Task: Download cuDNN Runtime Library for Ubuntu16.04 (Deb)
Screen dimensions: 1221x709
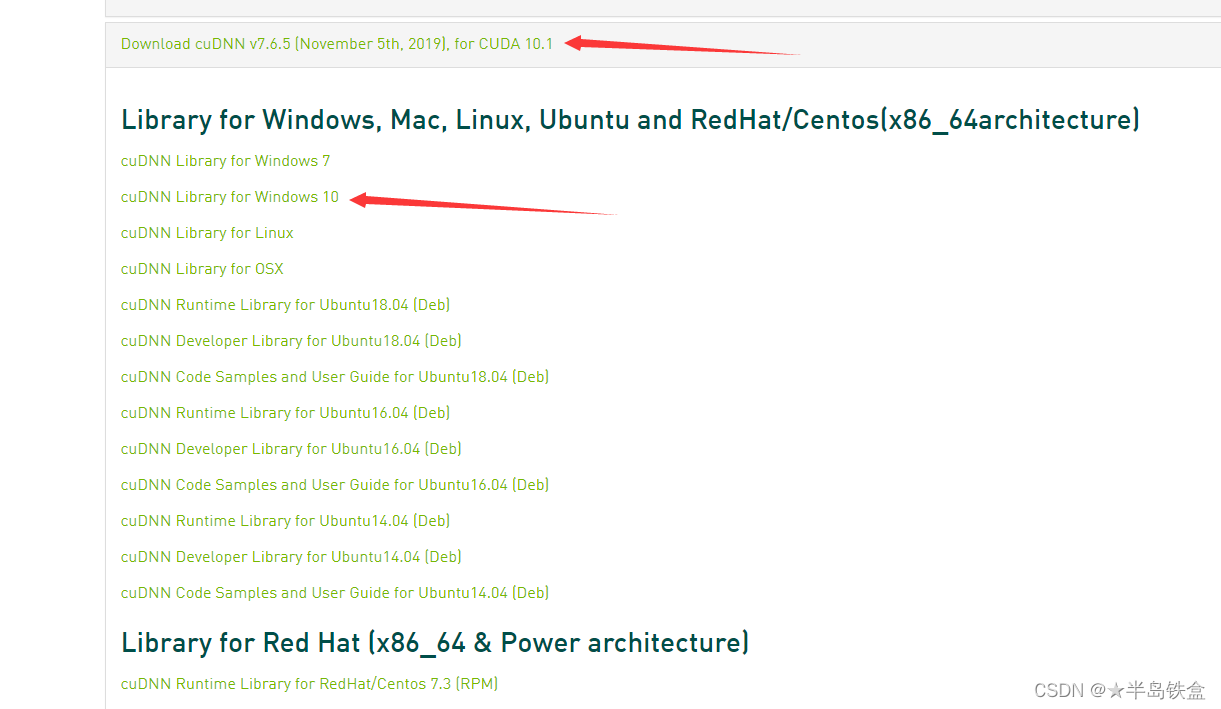Action: point(285,413)
